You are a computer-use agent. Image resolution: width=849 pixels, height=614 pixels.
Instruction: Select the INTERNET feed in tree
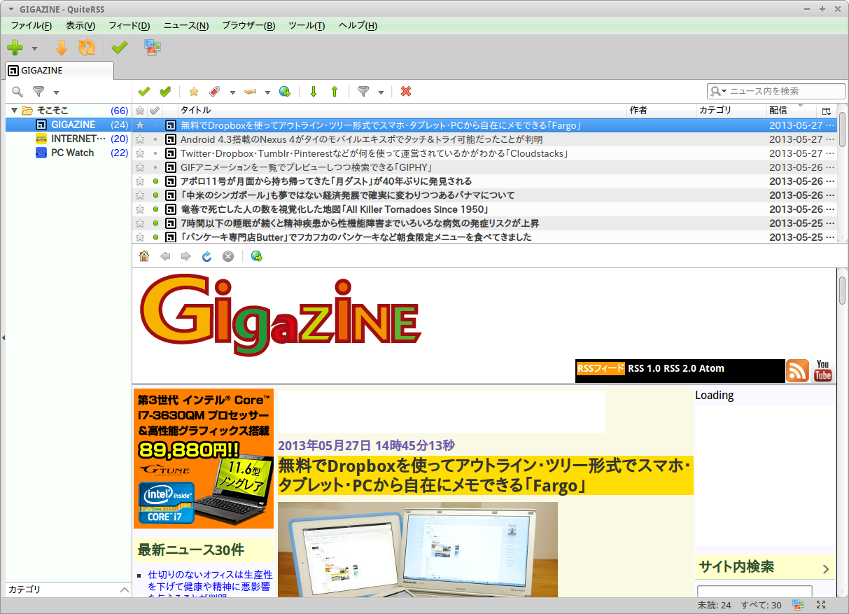(68, 139)
